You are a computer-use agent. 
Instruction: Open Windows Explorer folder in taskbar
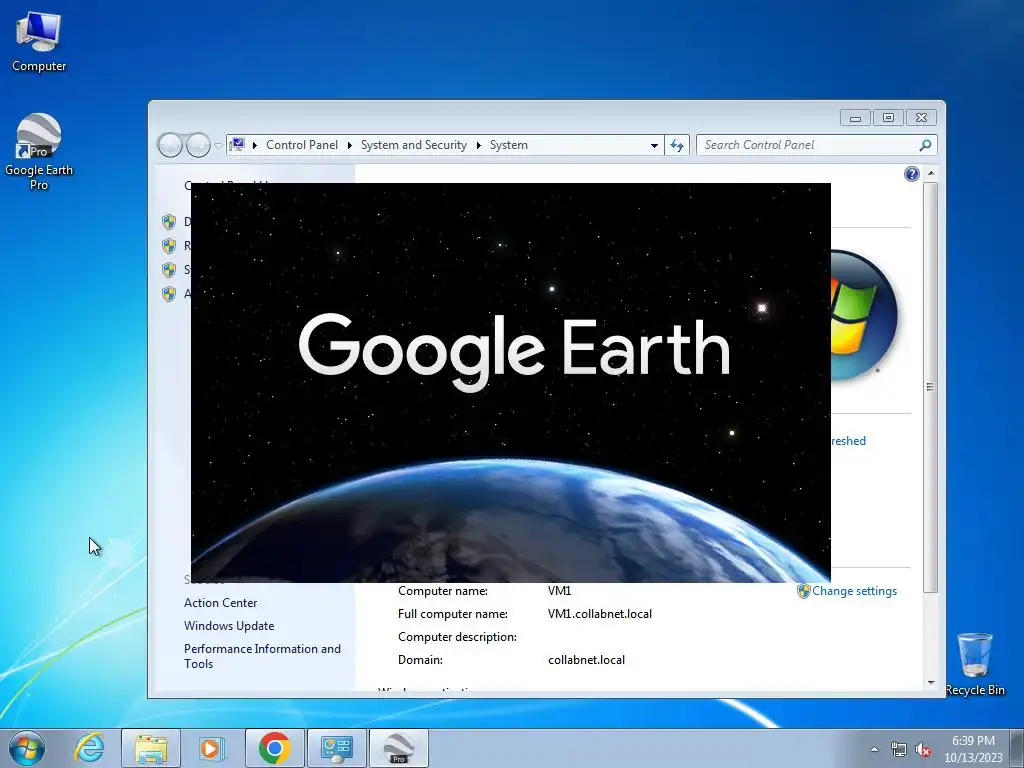(x=151, y=748)
